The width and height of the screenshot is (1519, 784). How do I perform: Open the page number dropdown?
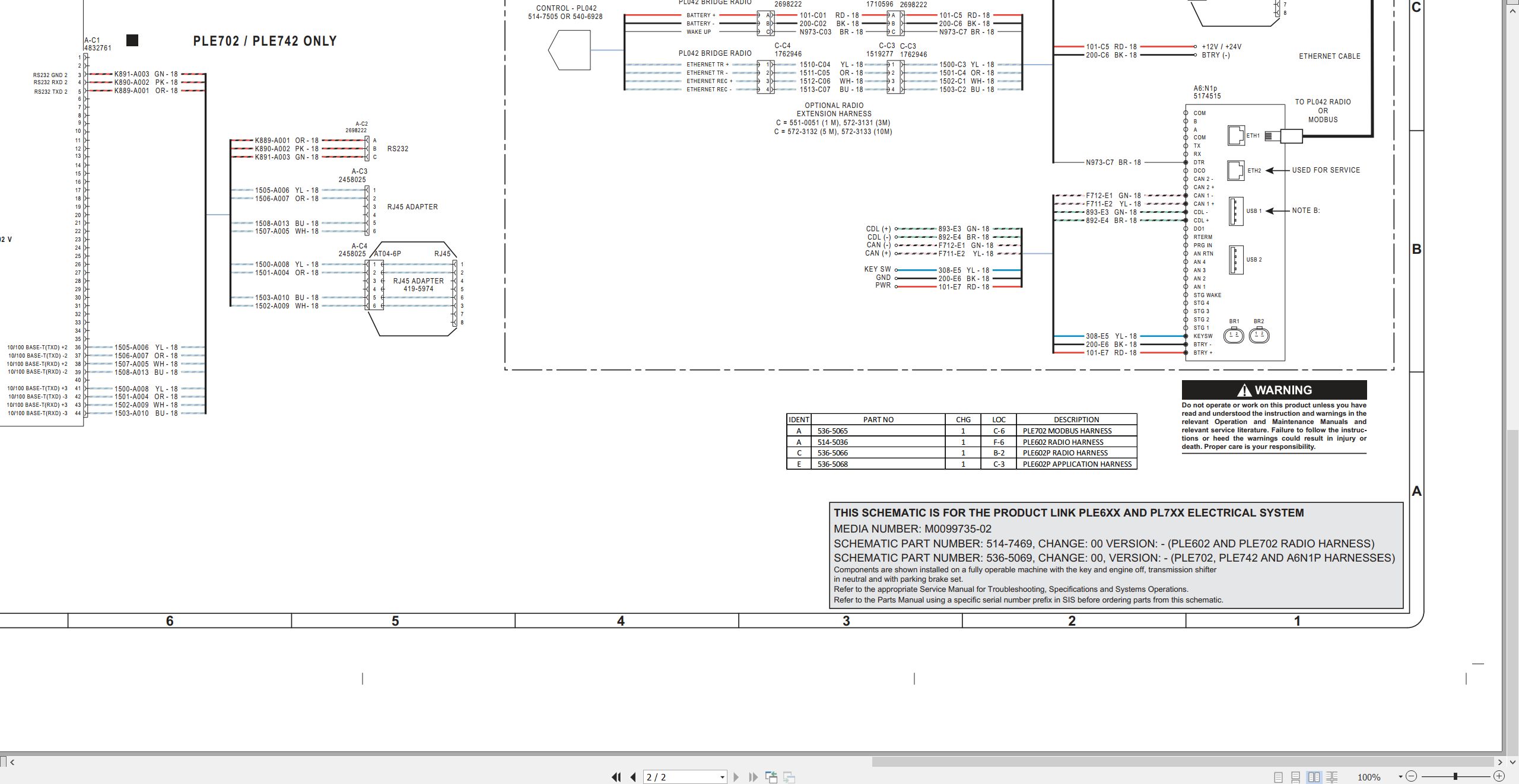click(722, 777)
